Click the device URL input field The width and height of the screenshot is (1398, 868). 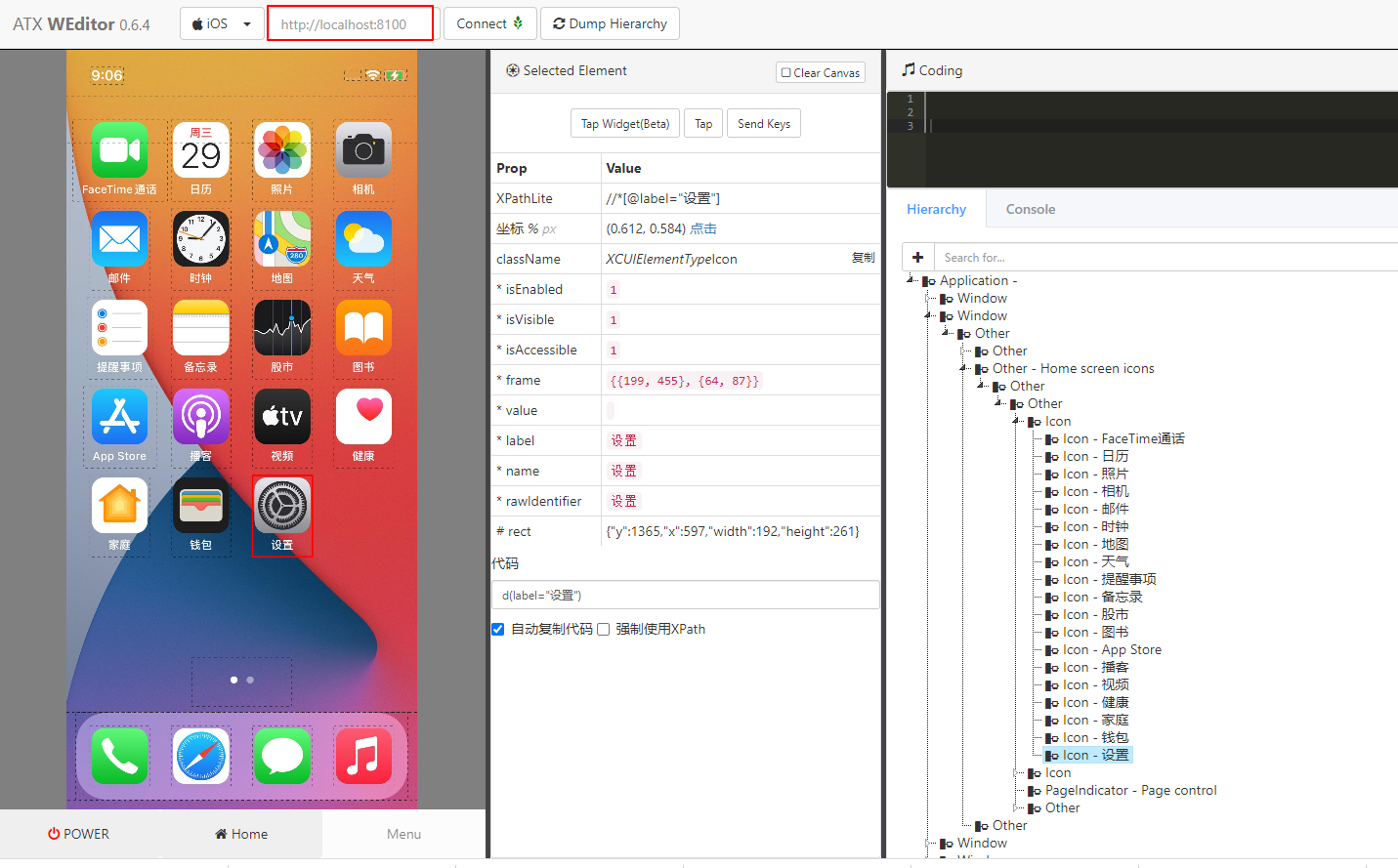(351, 23)
